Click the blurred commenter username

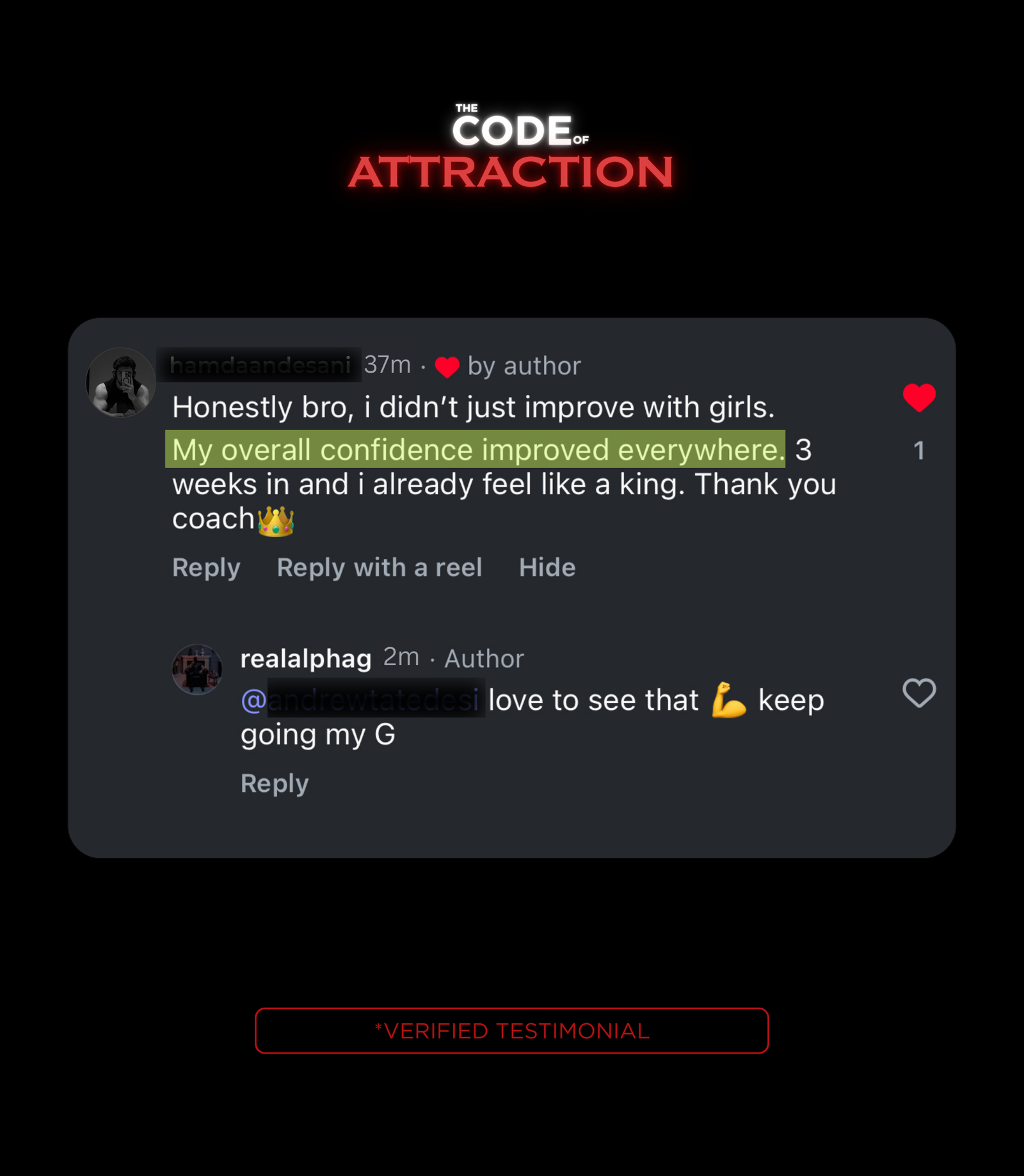click(x=260, y=365)
